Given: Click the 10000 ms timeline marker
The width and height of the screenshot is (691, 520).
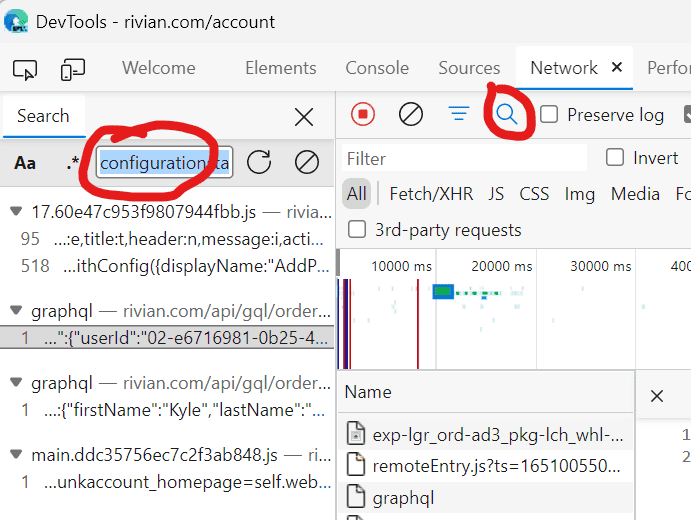Looking at the screenshot, I should (x=401, y=266).
